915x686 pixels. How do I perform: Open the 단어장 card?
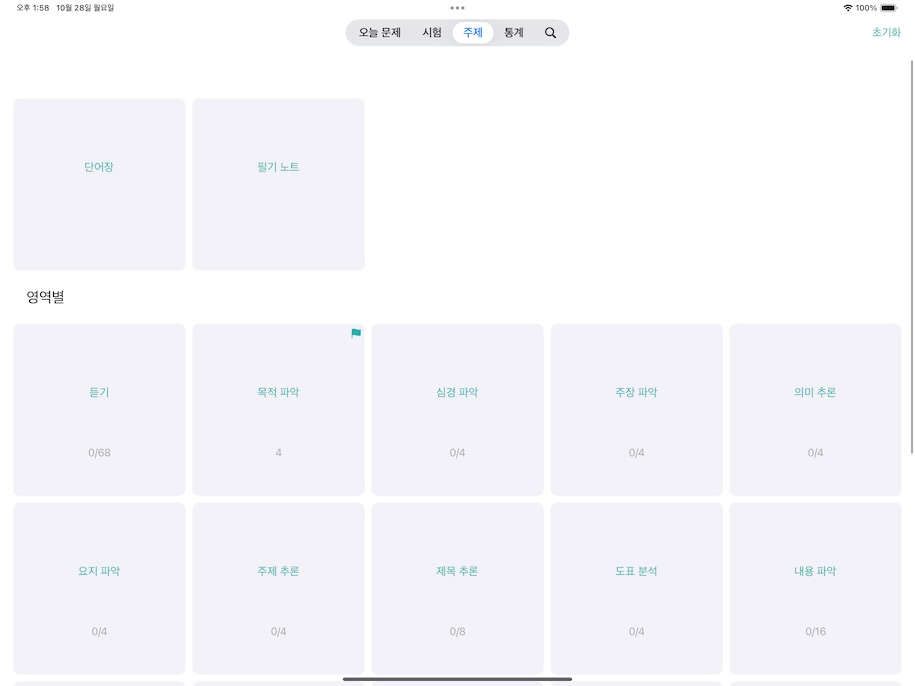click(99, 184)
